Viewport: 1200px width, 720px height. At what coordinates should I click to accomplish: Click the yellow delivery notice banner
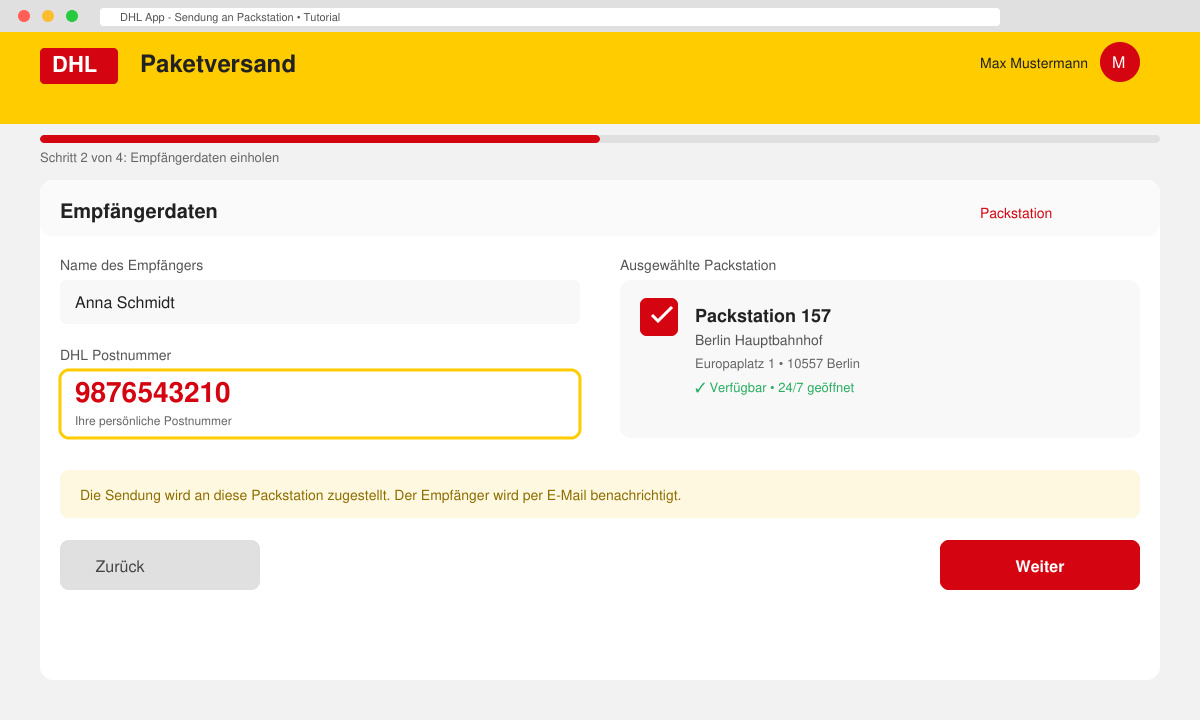click(x=600, y=494)
